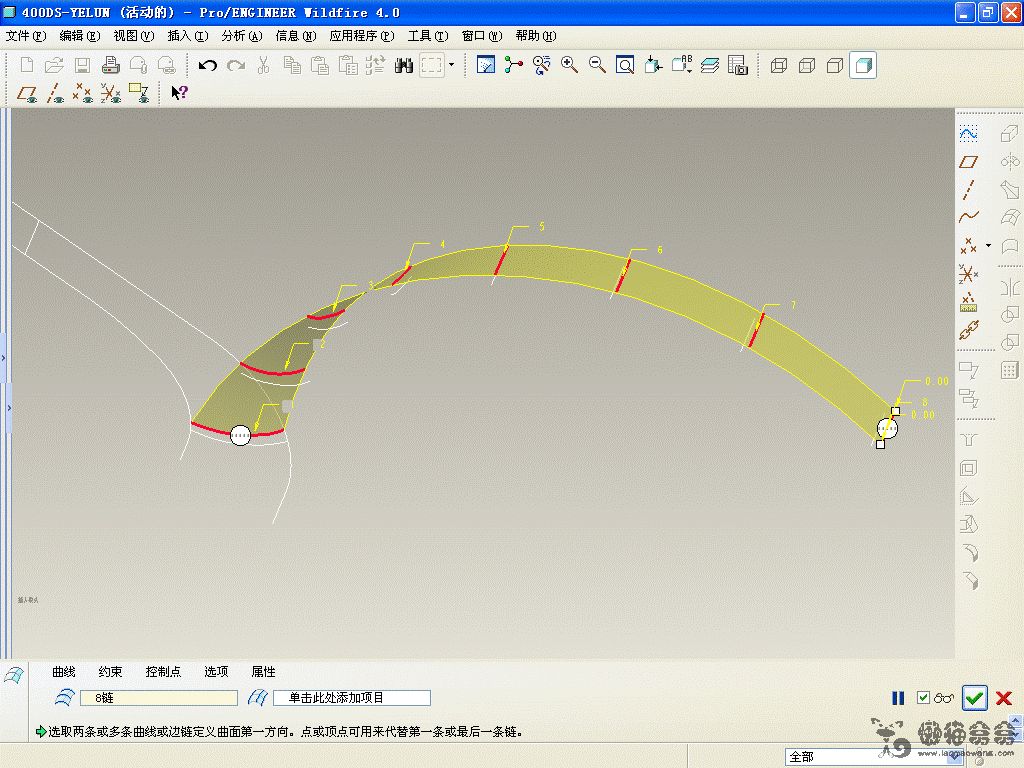
Task: Open the 信息 menu
Action: pyautogui.click(x=296, y=36)
